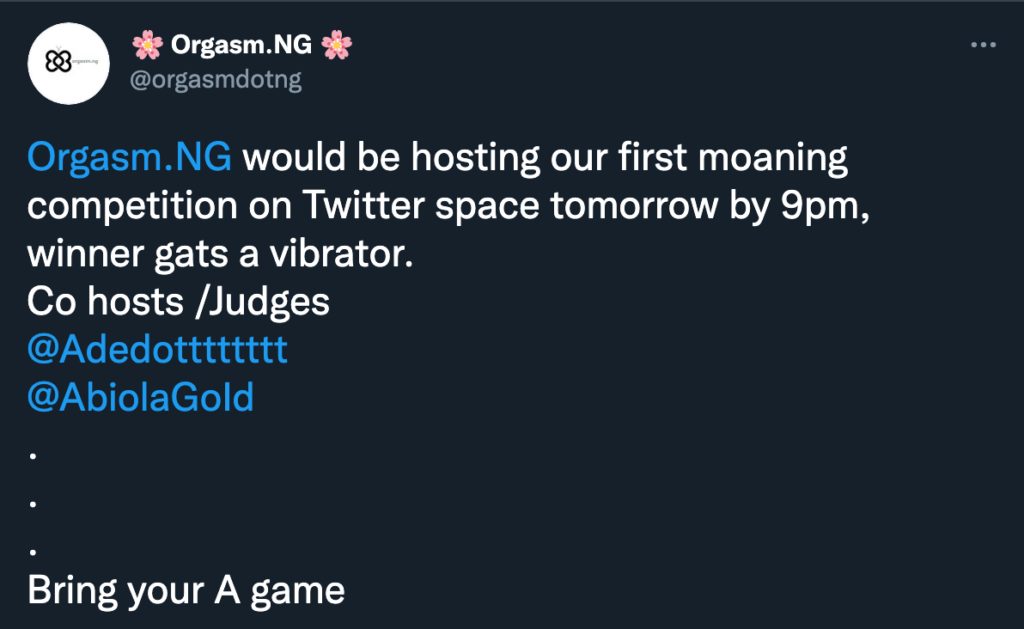Viewport: 1024px width, 629px height.
Task: Click the "Co hosts /Judges" text line
Action: (x=178, y=302)
